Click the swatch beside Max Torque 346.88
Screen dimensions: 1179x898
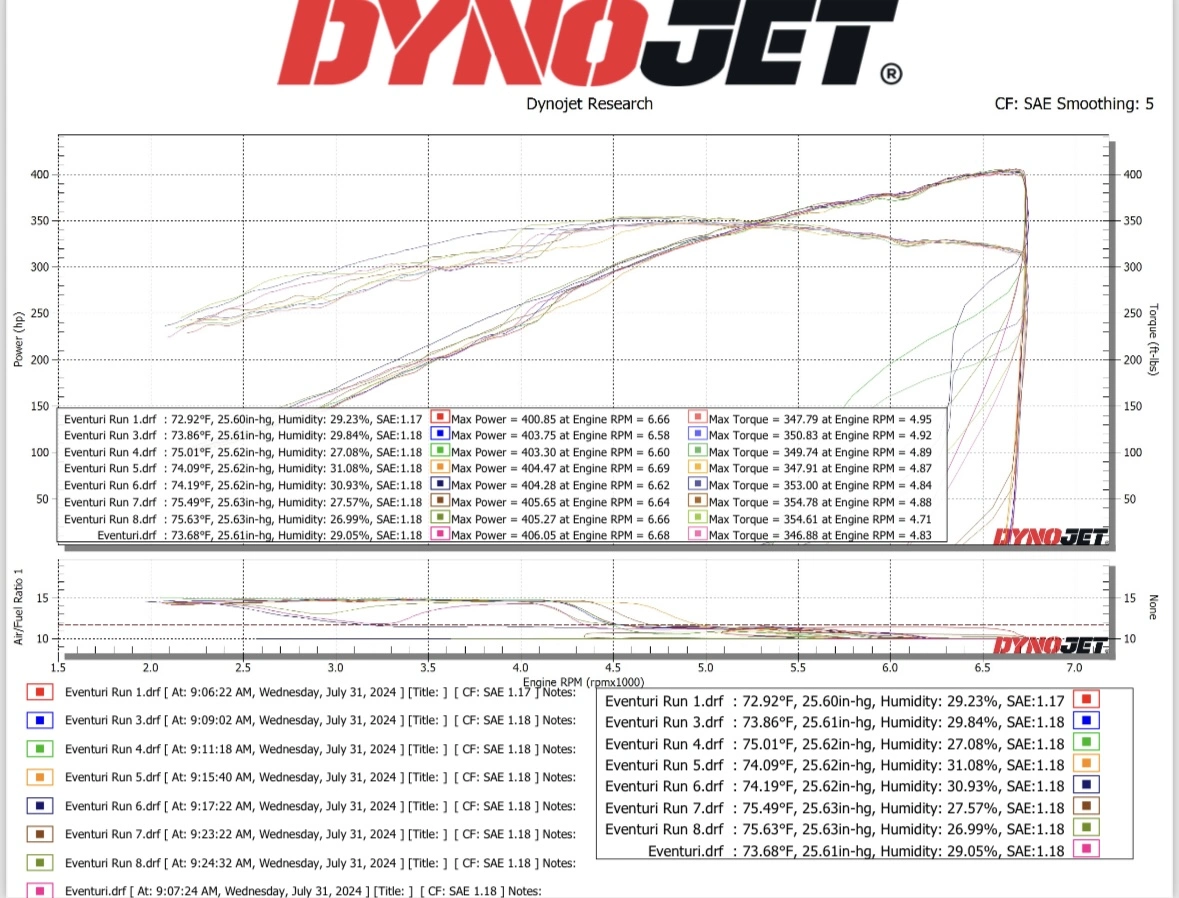[698, 533]
